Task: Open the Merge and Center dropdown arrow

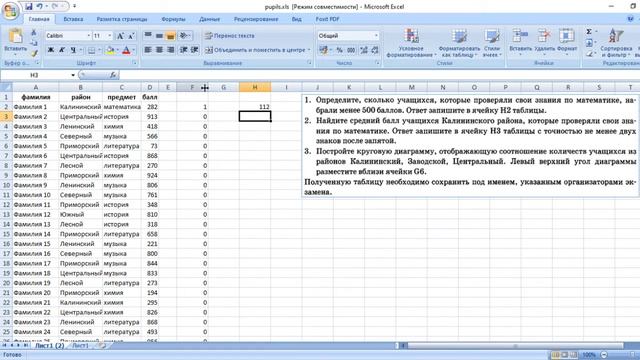Action: (309, 50)
